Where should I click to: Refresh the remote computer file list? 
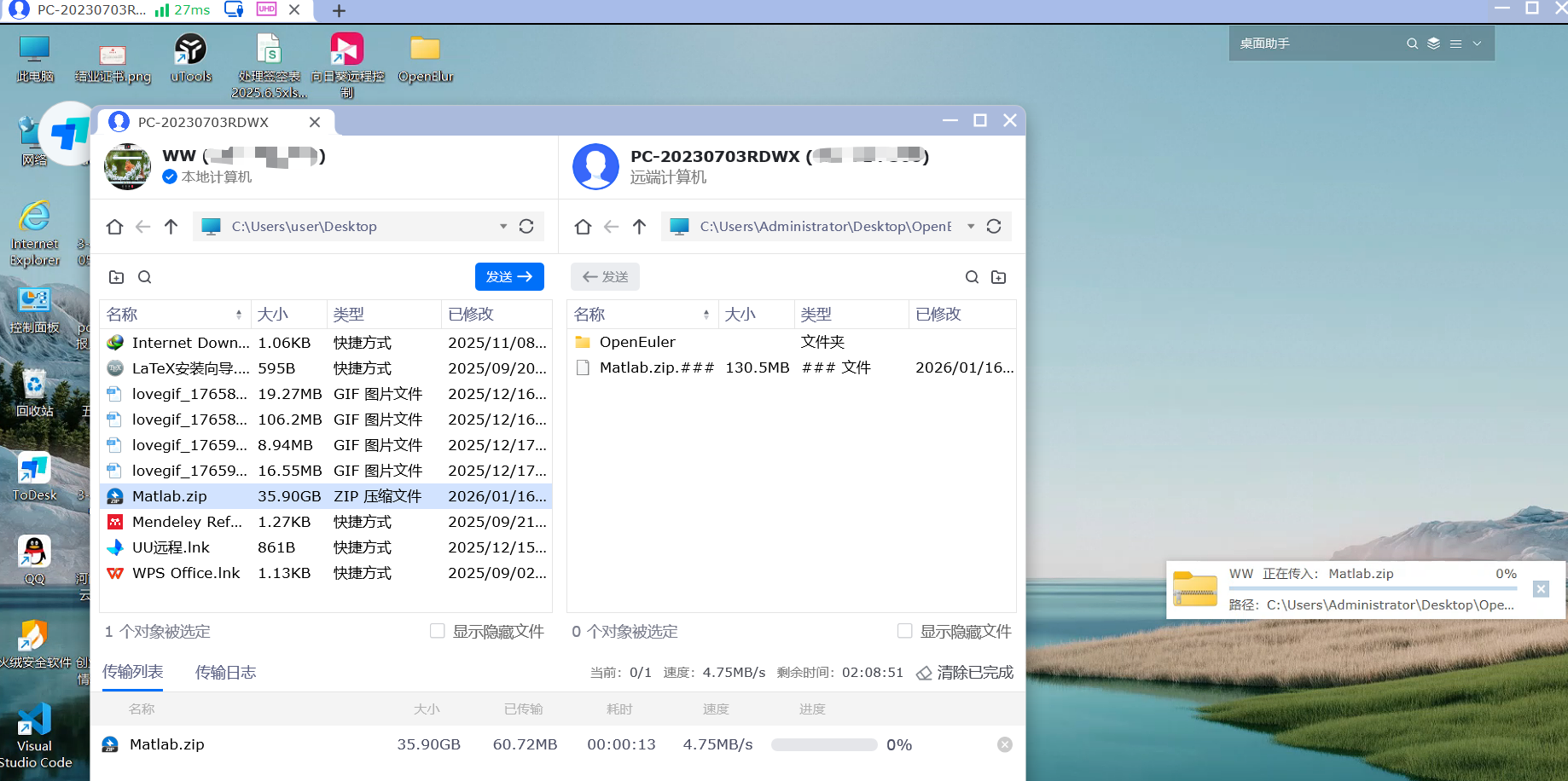click(994, 227)
